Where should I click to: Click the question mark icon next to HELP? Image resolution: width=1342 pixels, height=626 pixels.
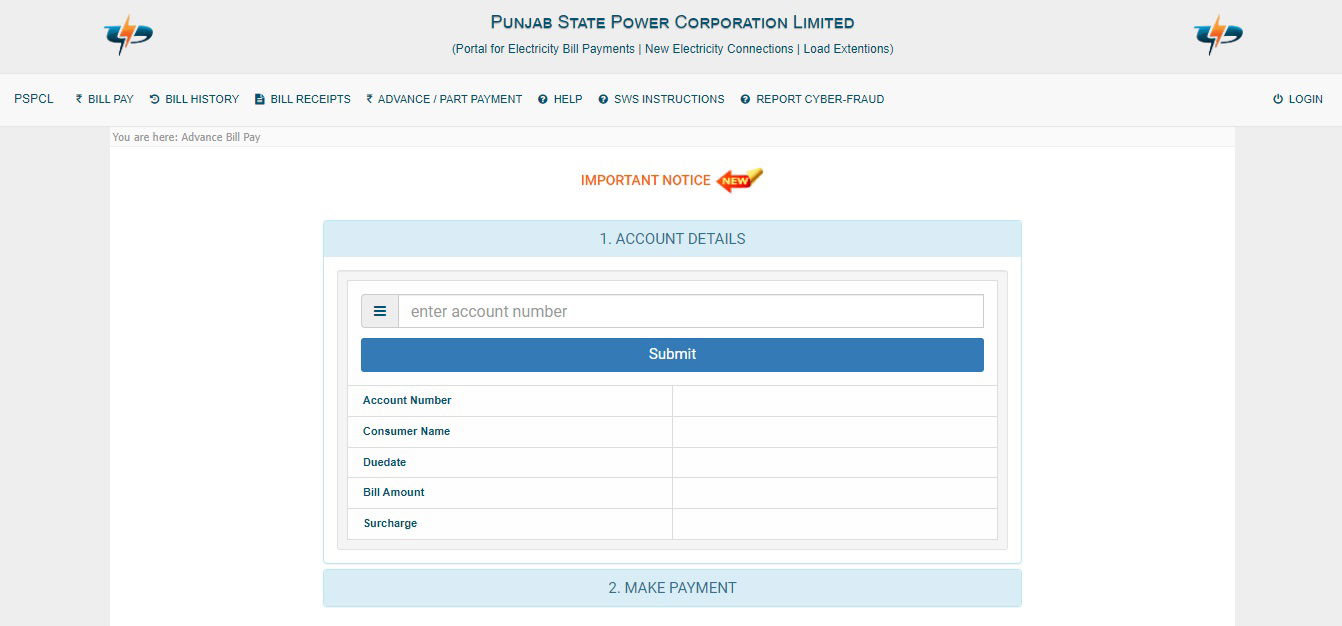tap(543, 99)
